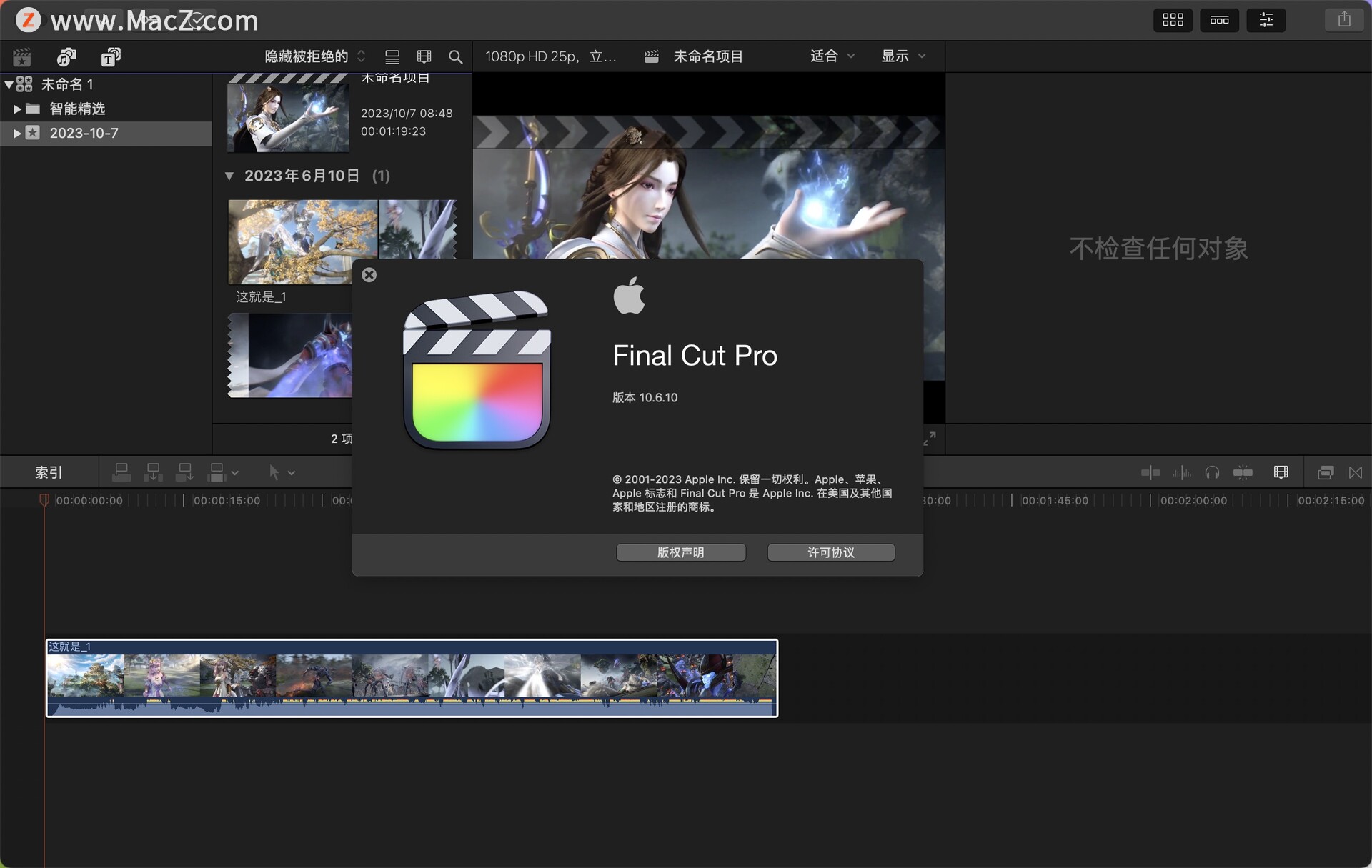Close the About Final Cut Pro dialog
Viewport: 1372px width, 868px height.
point(369,275)
